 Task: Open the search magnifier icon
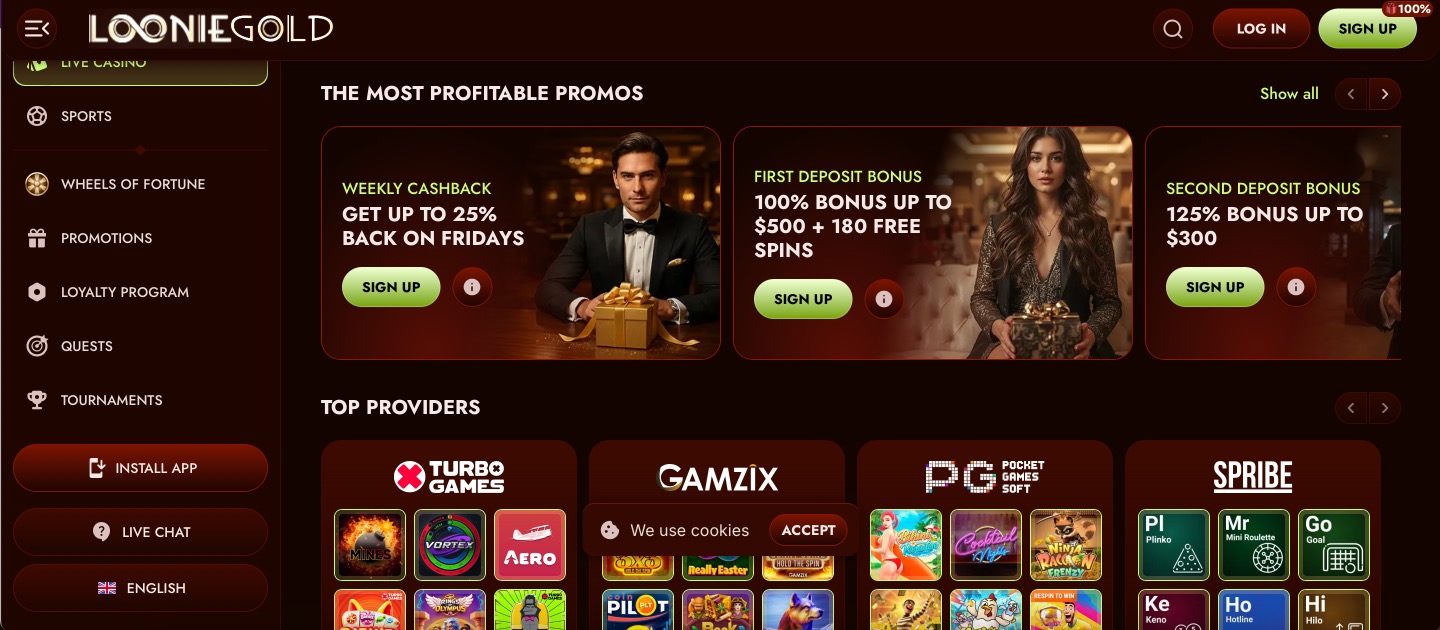(x=1173, y=29)
